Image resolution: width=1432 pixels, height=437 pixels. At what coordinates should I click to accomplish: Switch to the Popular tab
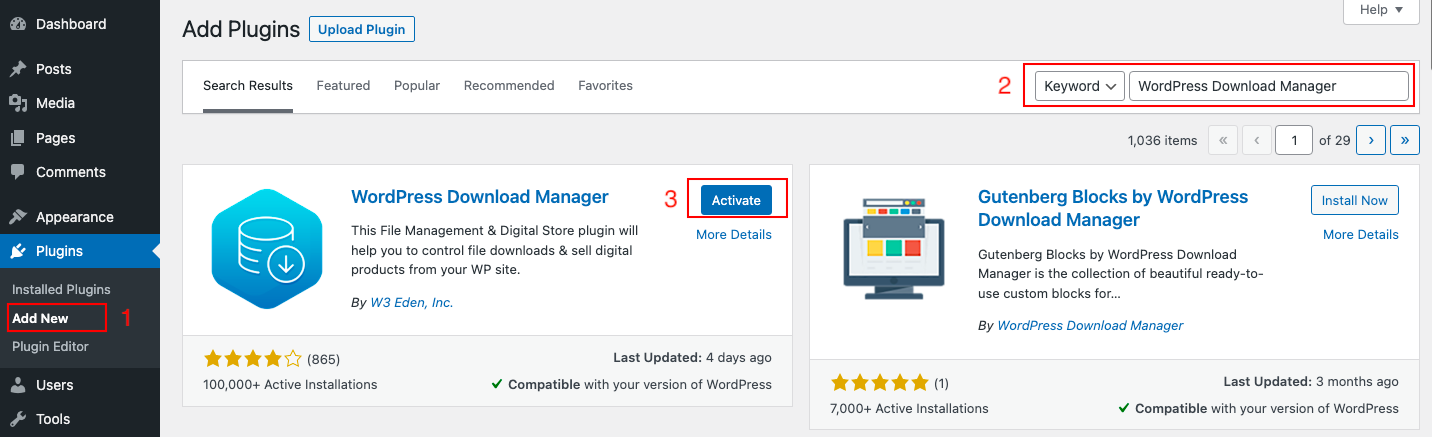pos(417,86)
